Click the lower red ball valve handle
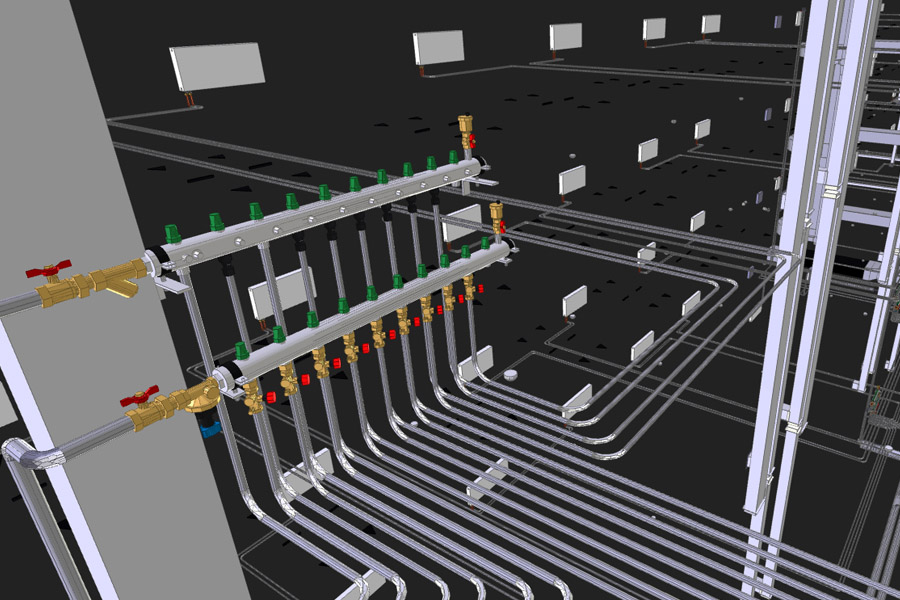The image size is (900, 600). click(140, 396)
